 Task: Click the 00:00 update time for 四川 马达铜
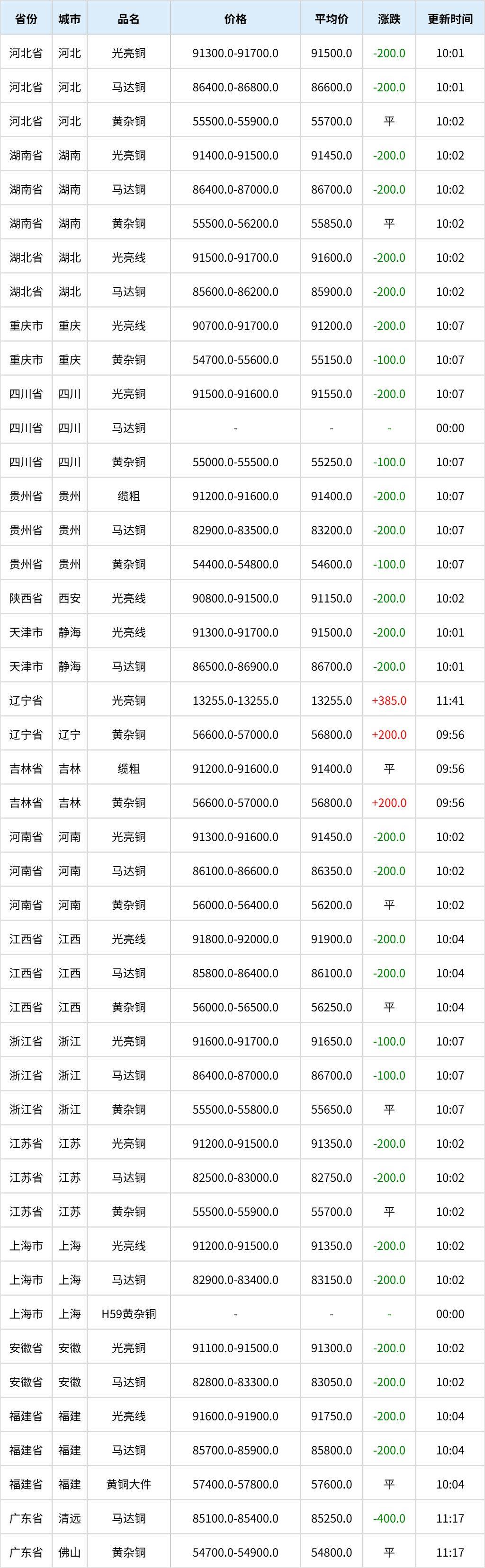450,428
